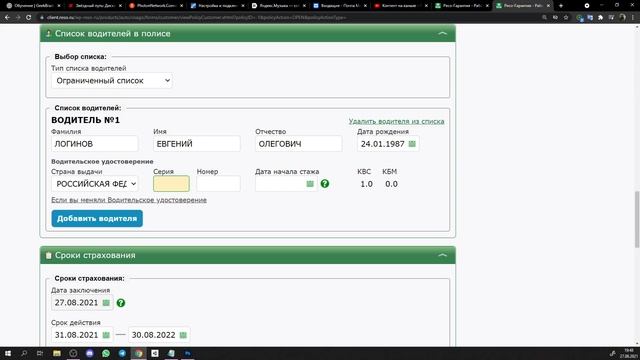The width and height of the screenshot is (640, 360).
Task: Switch to the second browser tab
Action: tap(95, 6)
